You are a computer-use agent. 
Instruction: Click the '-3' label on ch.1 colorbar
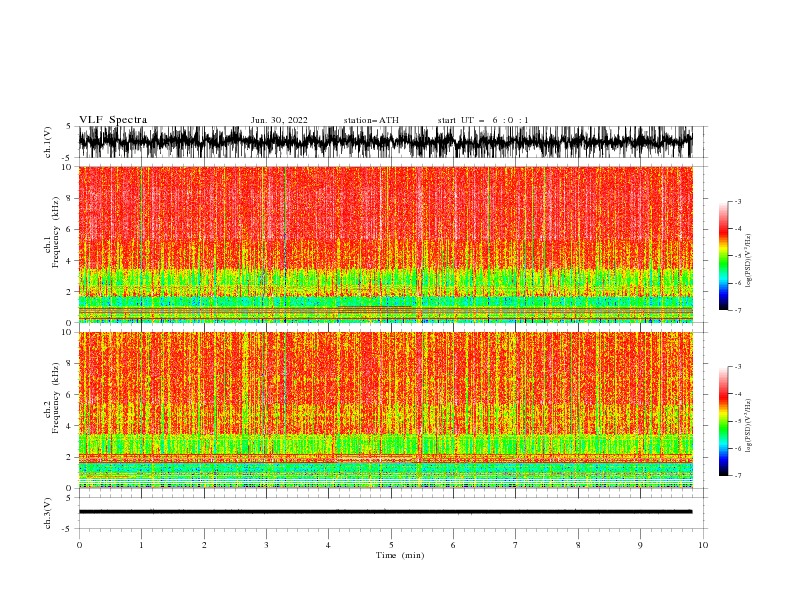coord(738,201)
